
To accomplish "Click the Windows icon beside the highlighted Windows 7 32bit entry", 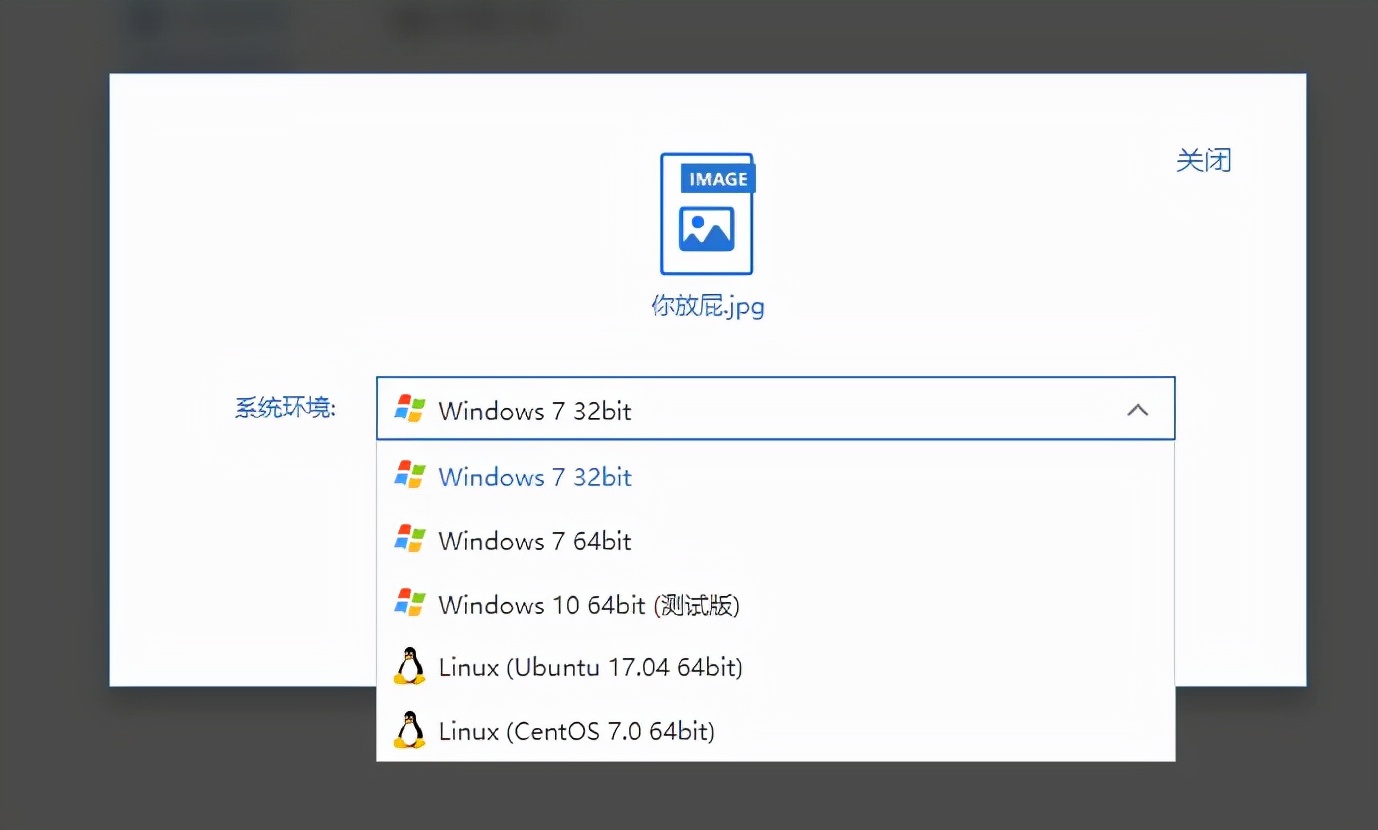I will (x=410, y=476).
